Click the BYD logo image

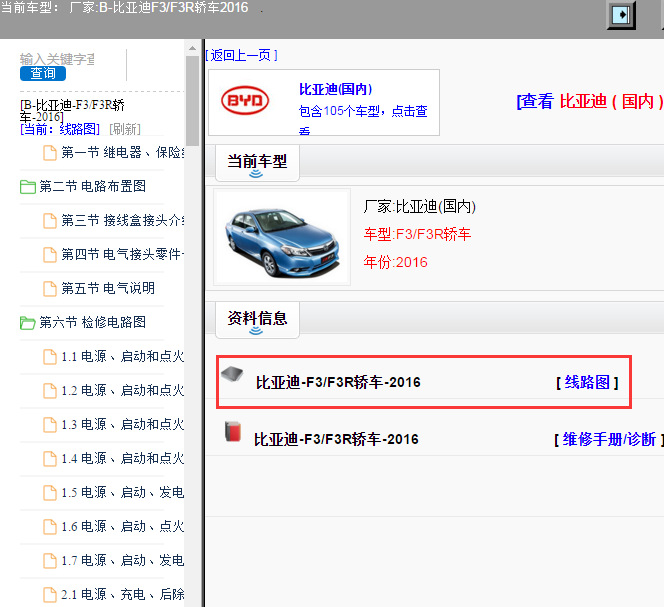tap(245, 101)
